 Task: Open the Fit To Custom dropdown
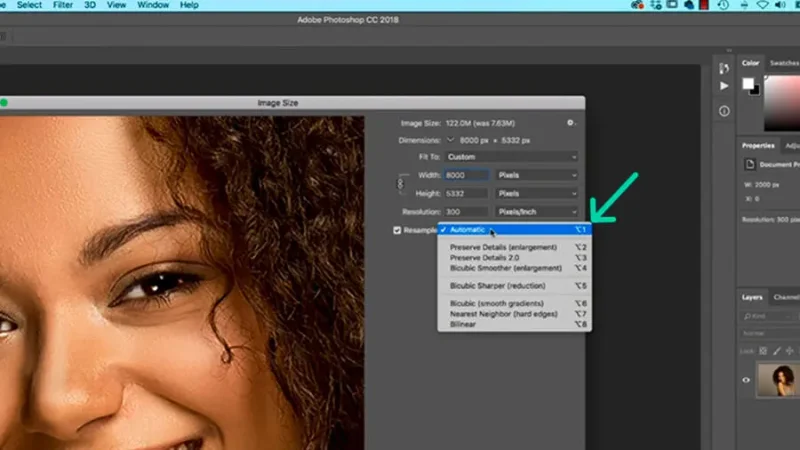(512, 157)
